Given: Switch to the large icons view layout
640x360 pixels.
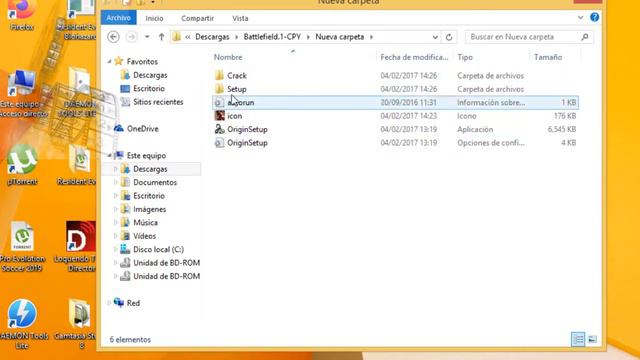Looking at the screenshot, I should [x=592, y=339].
